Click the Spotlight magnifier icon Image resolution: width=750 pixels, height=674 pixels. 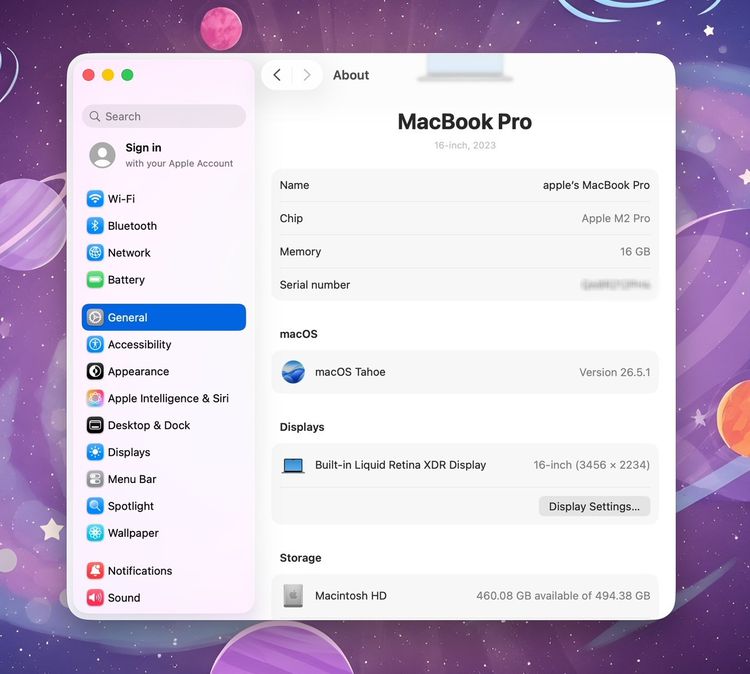(95, 506)
